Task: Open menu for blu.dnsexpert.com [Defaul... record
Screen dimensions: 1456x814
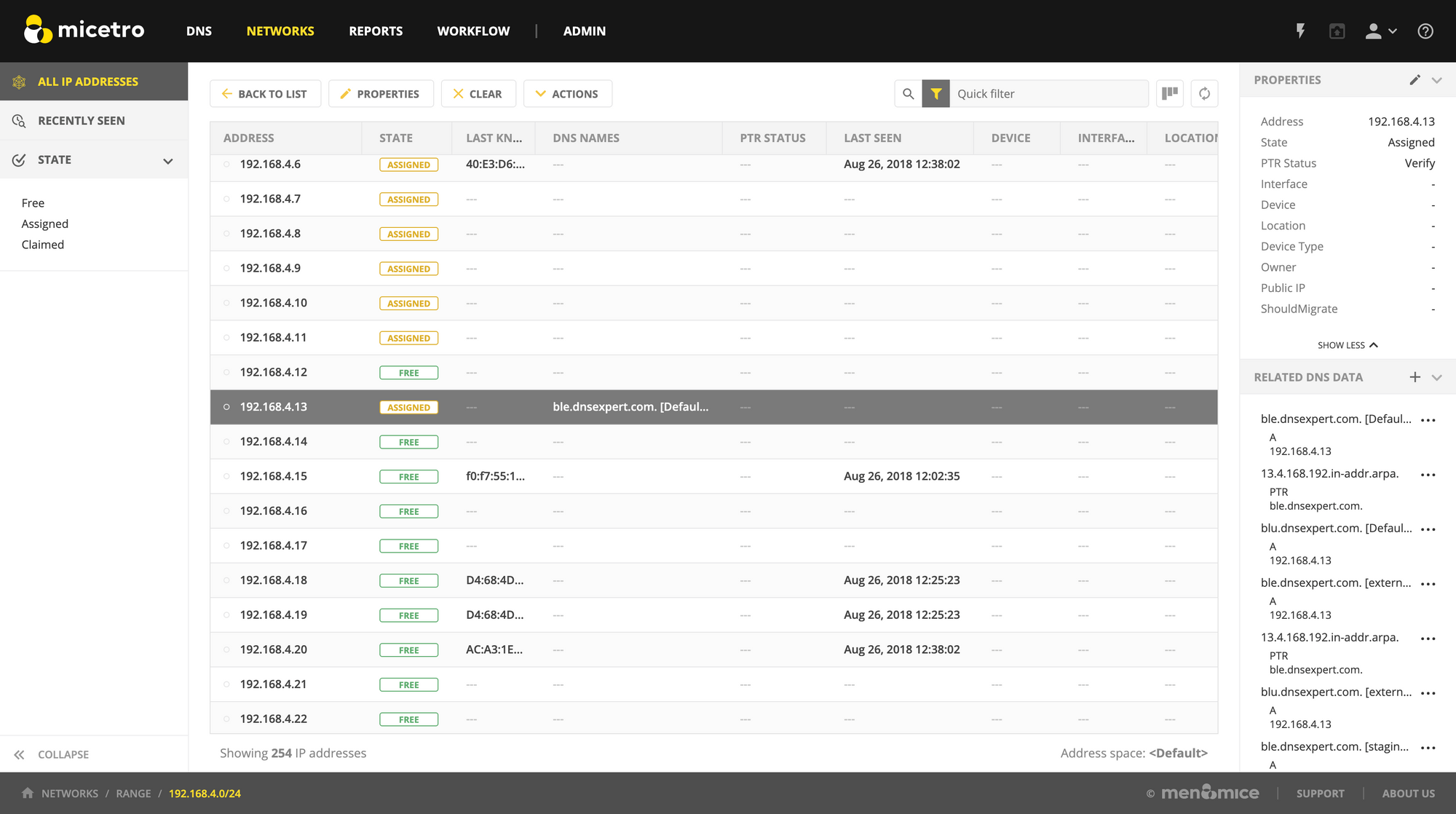Action: click(x=1428, y=529)
